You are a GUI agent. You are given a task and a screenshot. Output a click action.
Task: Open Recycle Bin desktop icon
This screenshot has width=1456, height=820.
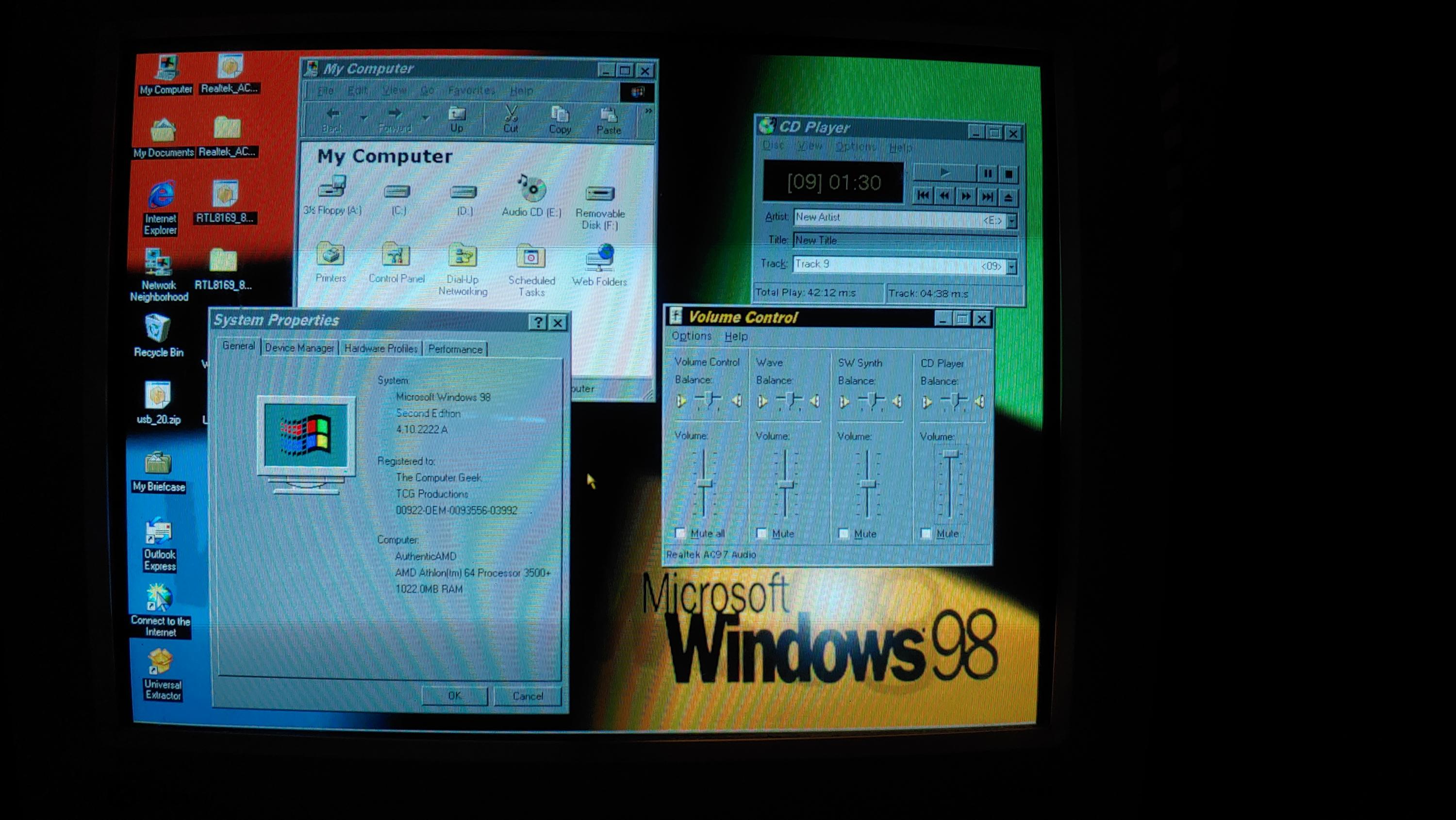pos(158,329)
